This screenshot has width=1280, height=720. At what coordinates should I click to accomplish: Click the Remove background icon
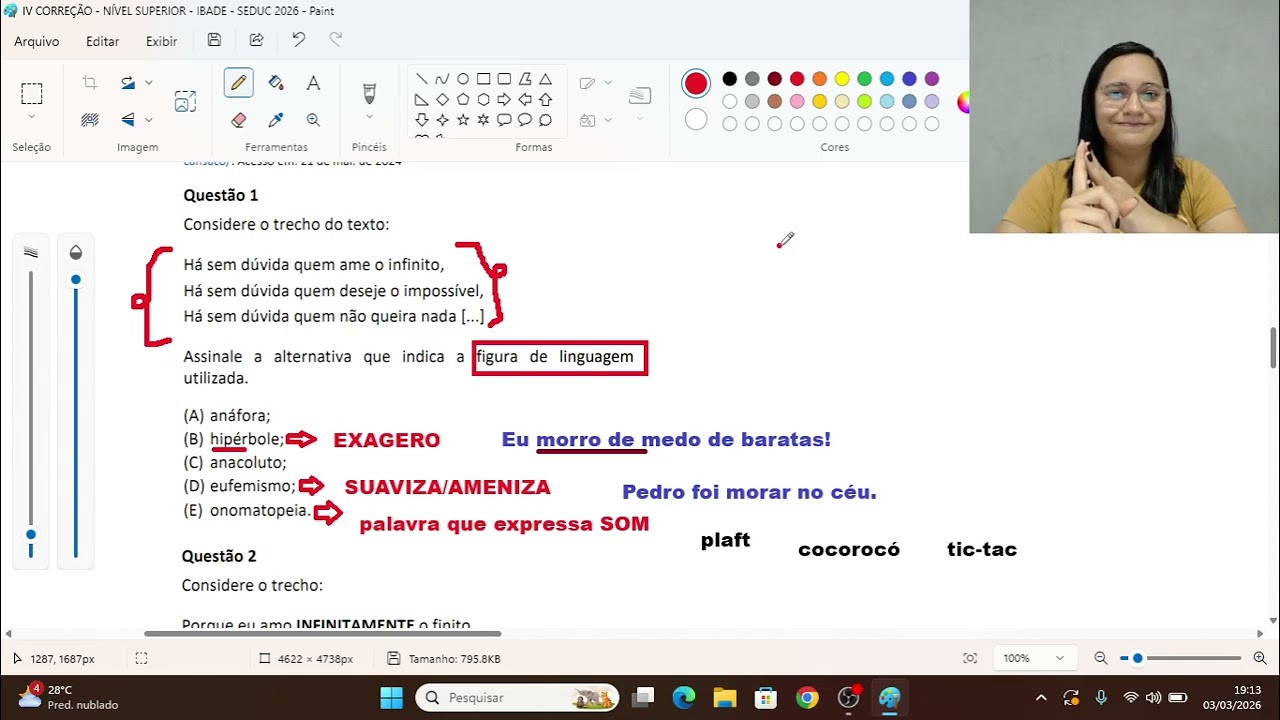click(90, 120)
